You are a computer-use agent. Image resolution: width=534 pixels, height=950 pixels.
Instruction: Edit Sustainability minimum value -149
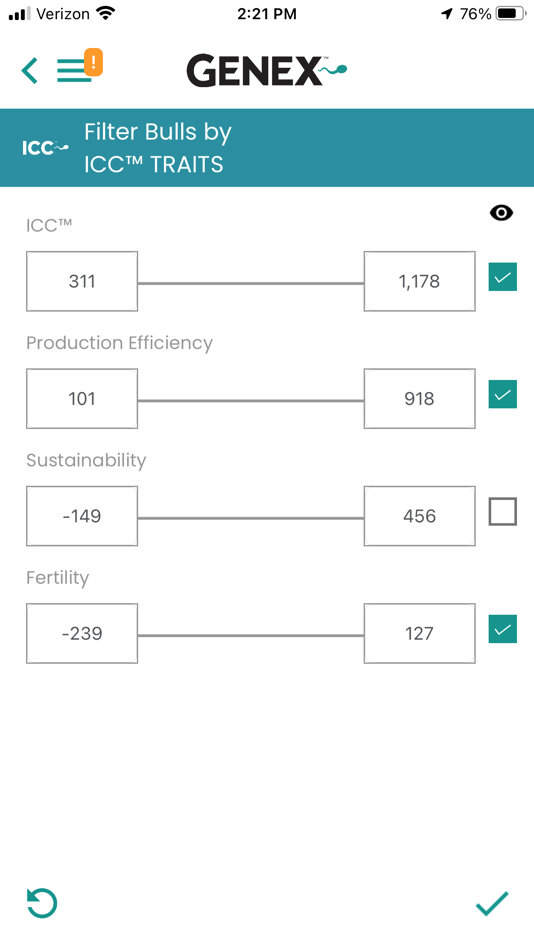[82, 516]
